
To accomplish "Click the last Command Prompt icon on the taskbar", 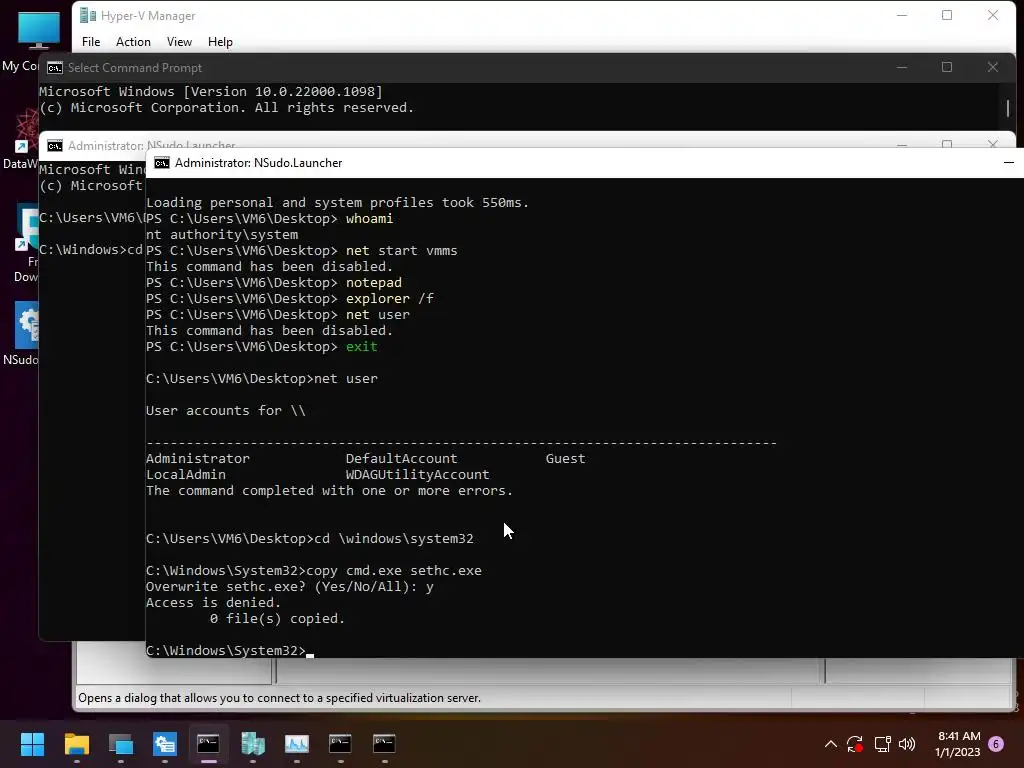I will 384,744.
